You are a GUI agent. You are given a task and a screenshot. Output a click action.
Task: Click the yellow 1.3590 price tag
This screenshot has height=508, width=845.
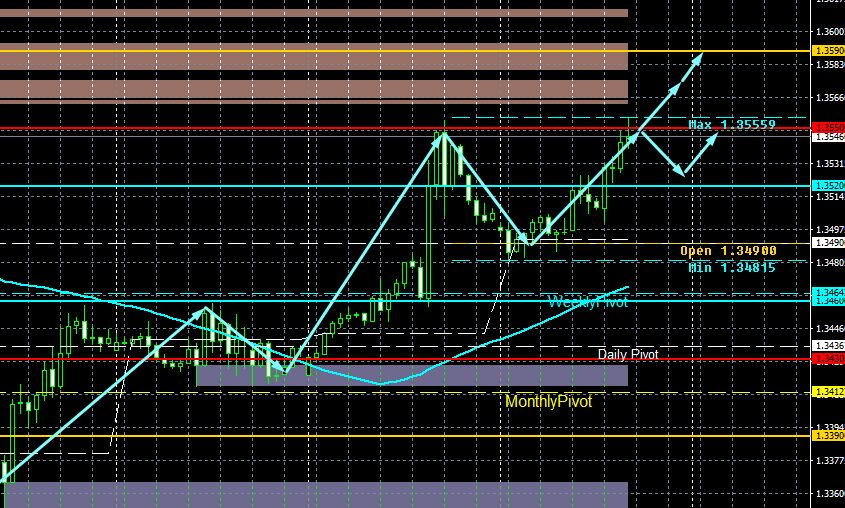pos(828,51)
